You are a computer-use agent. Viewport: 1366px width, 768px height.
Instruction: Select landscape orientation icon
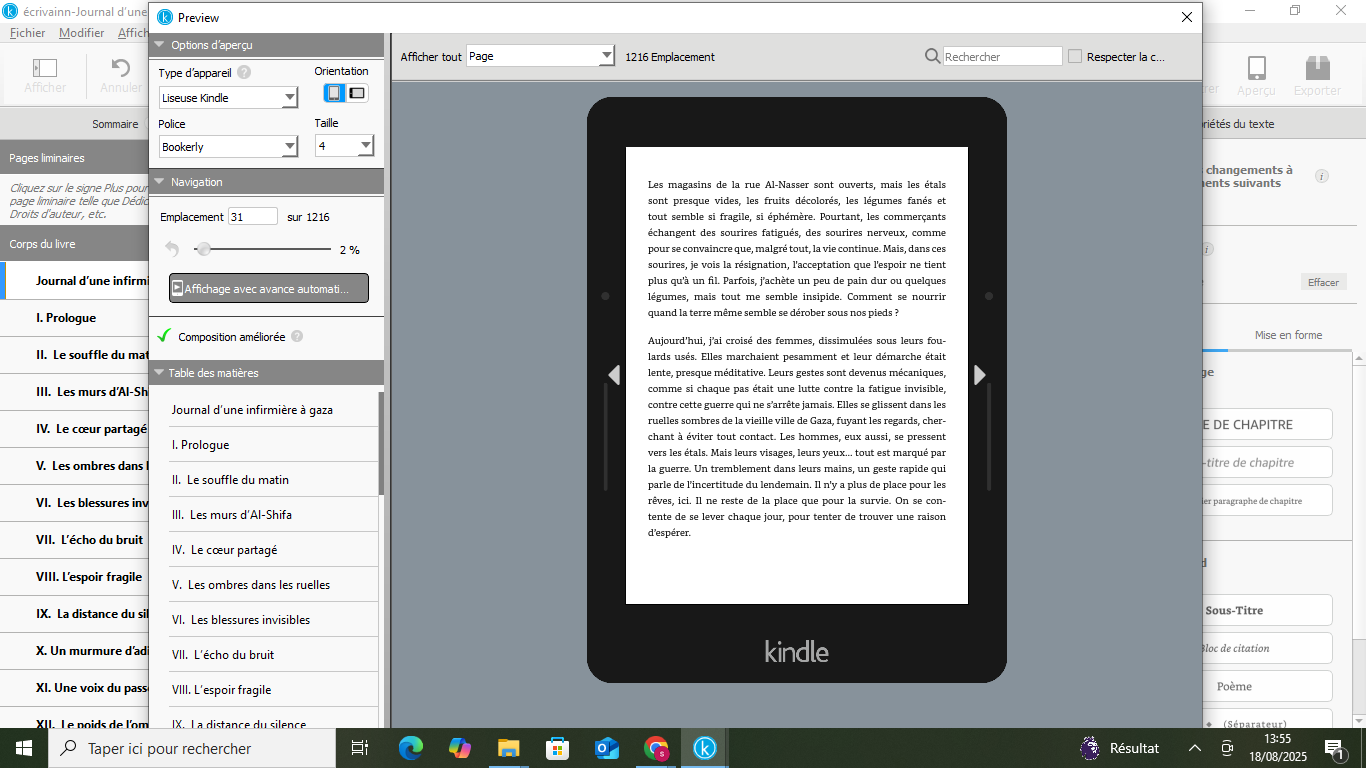[357, 93]
